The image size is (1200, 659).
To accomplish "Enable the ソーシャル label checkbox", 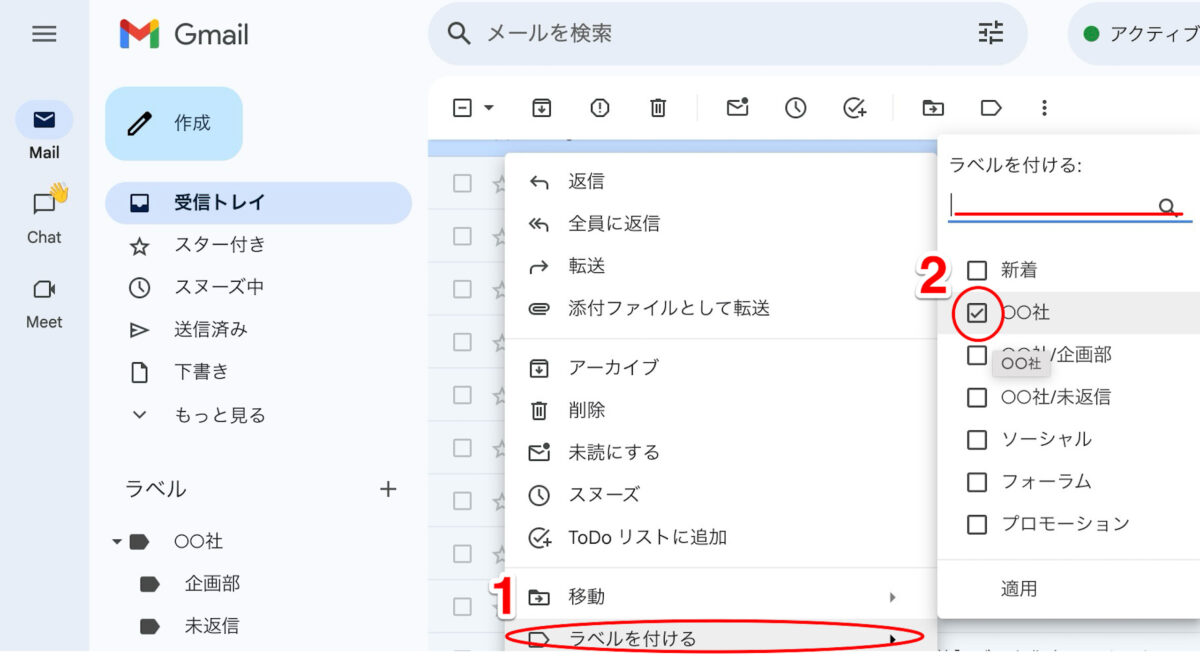I will 977,439.
